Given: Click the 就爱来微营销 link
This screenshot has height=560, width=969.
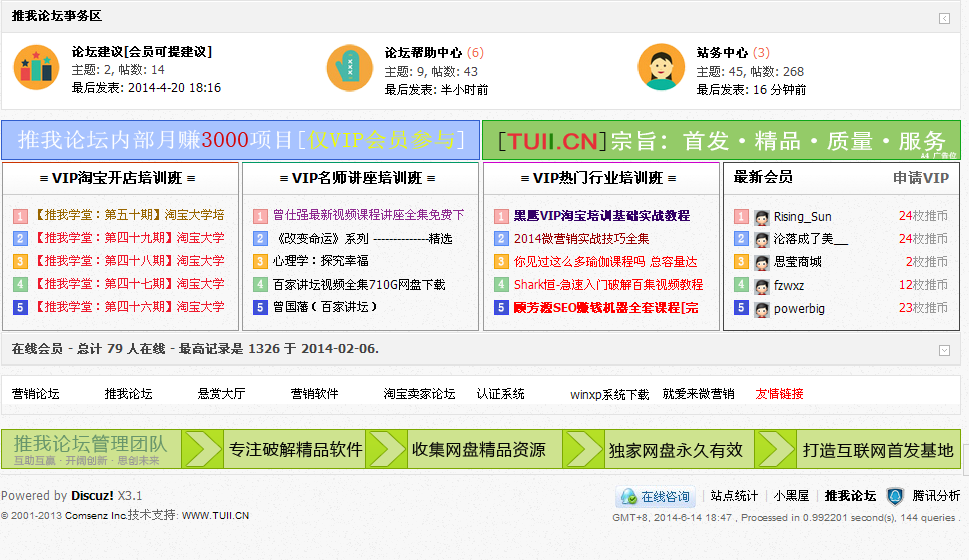Looking at the screenshot, I should (698, 394).
